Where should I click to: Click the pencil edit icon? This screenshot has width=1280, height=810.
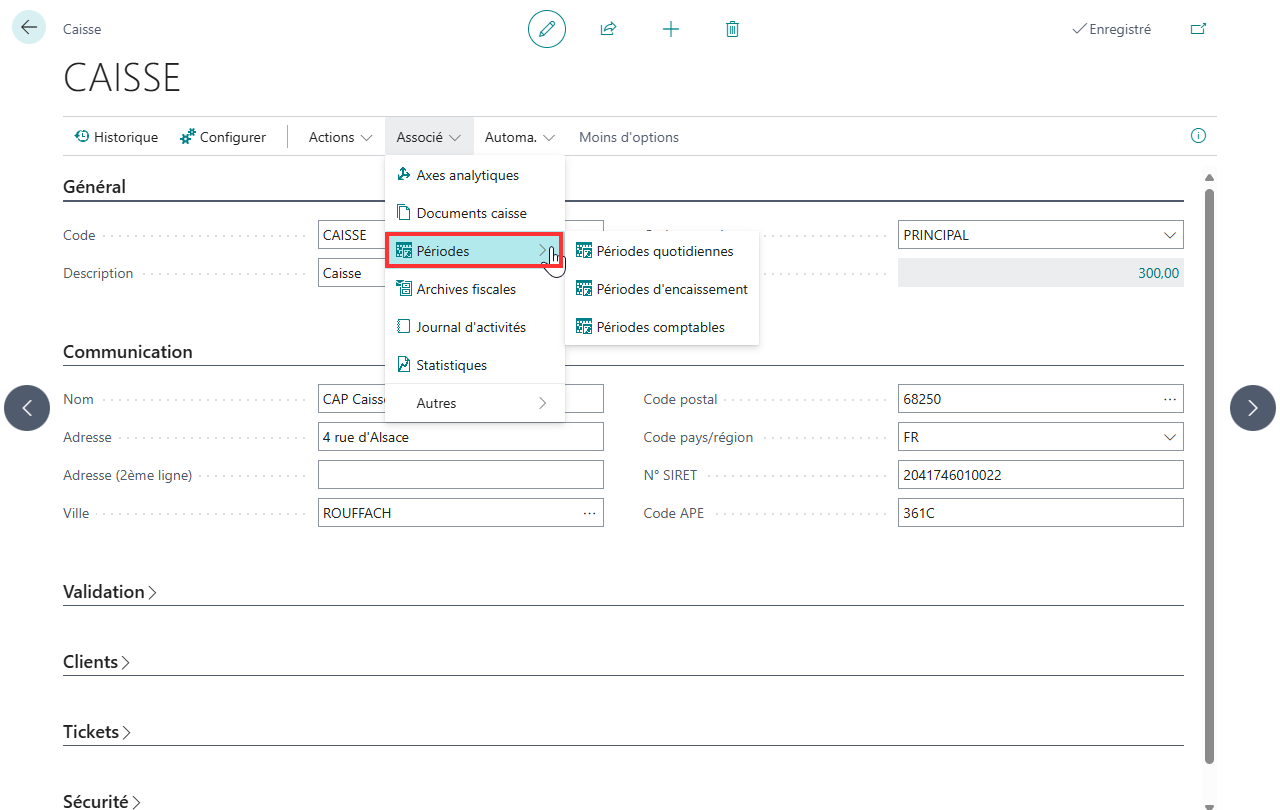click(x=547, y=29)
